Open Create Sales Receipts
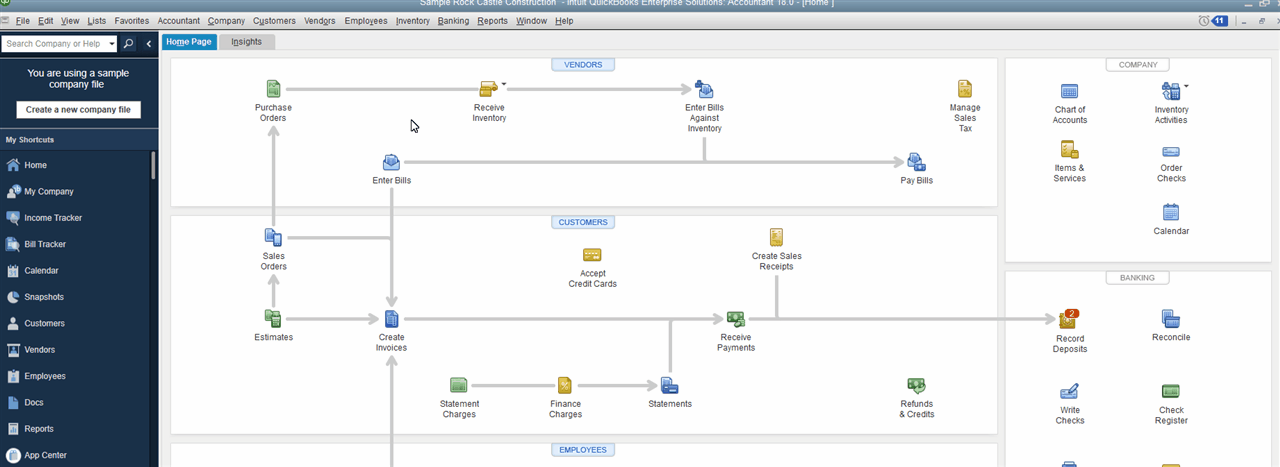Screen dimensions: 1280x467 tap(776, 237)
